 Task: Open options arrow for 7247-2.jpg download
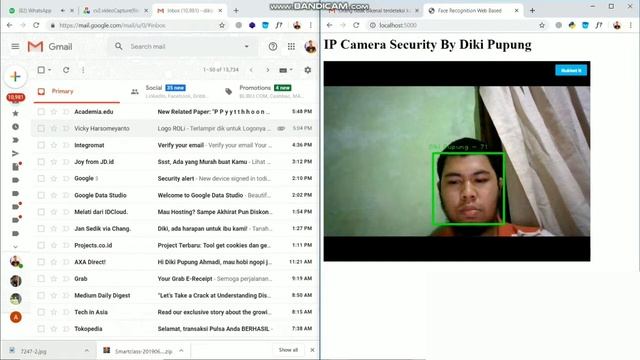(x=87, y=351)
